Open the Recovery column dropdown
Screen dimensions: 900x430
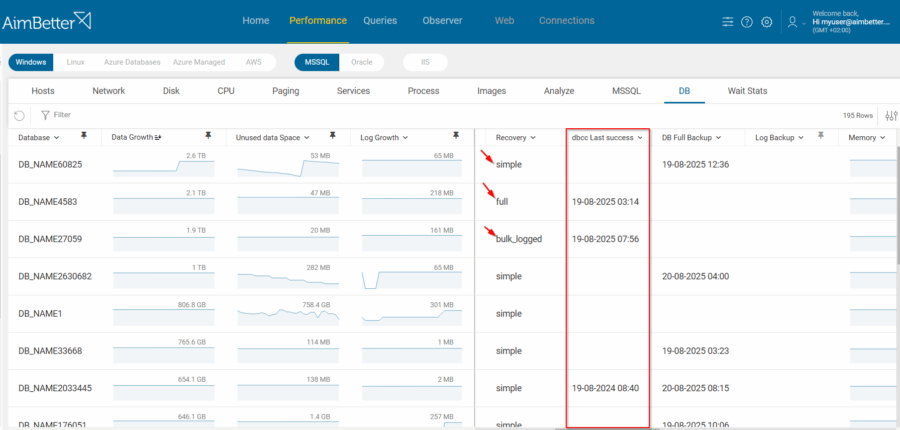(x=533, y=138)
